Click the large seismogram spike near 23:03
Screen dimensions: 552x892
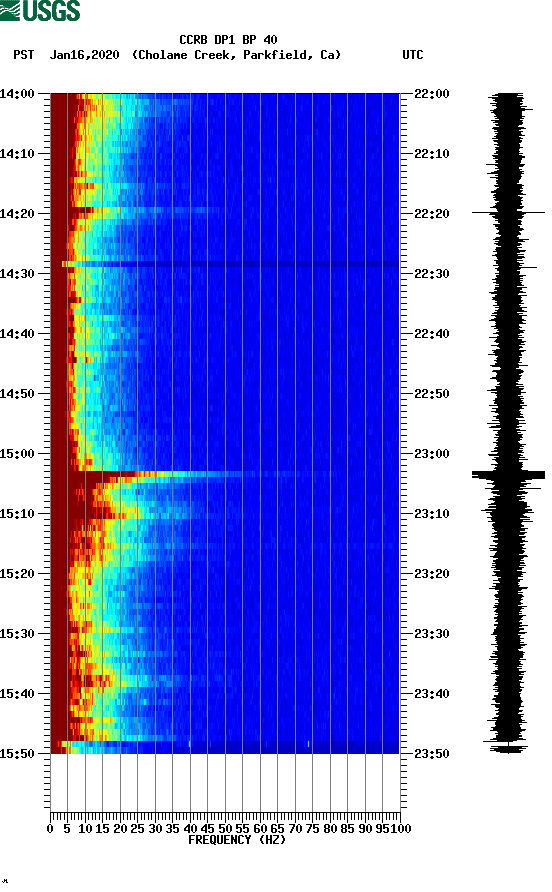coord(508,474)
